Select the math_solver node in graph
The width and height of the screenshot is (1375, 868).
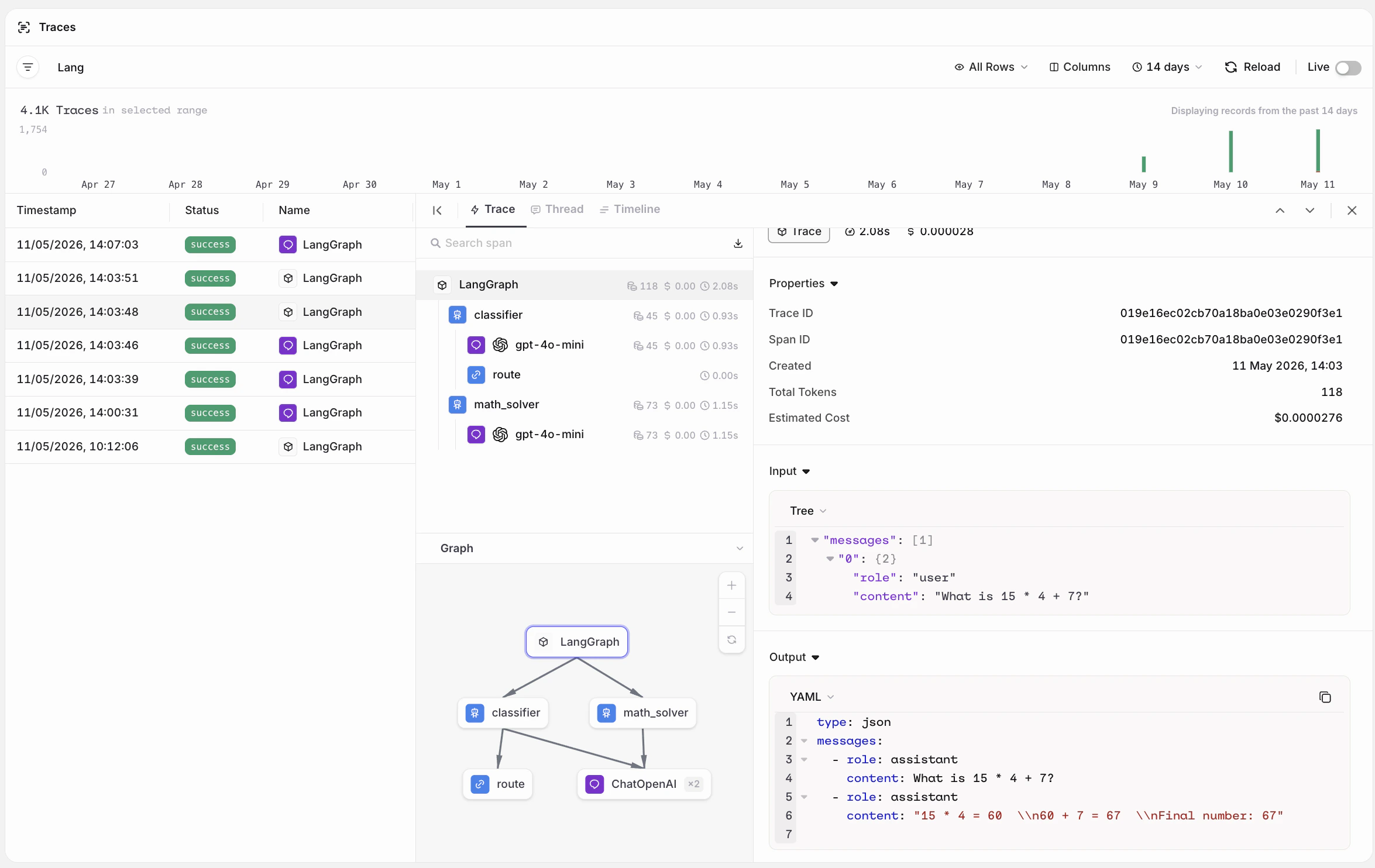point(643,713)
